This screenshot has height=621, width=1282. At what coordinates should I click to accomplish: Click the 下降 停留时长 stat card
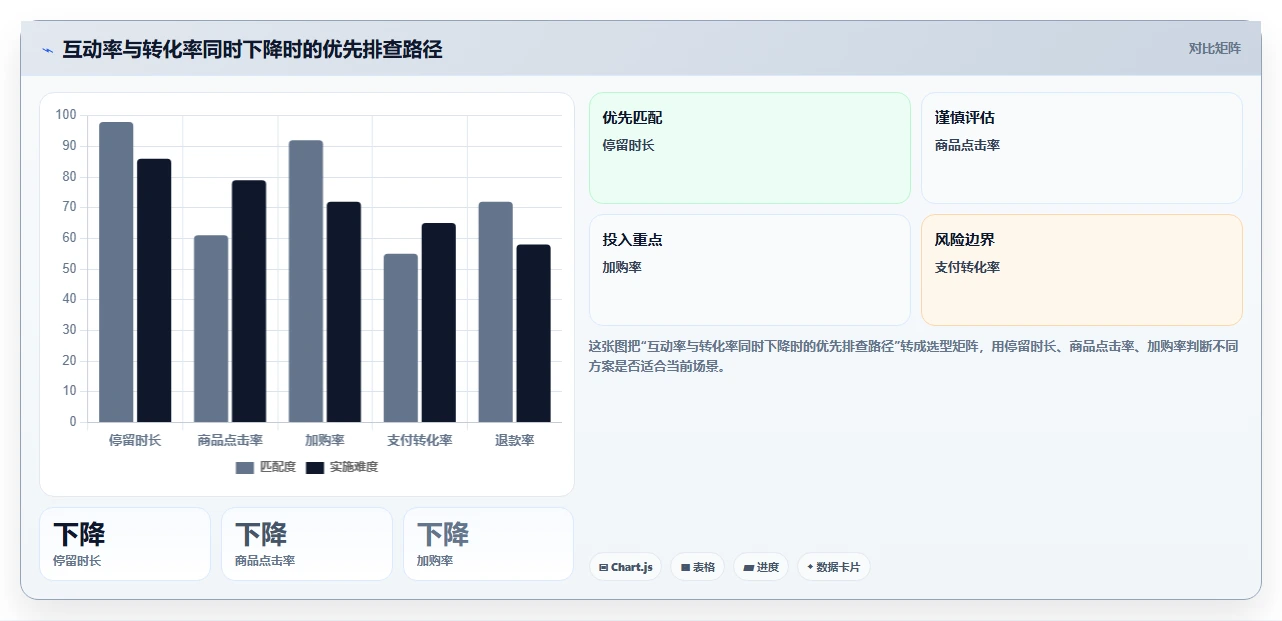[x=125, y=544]
